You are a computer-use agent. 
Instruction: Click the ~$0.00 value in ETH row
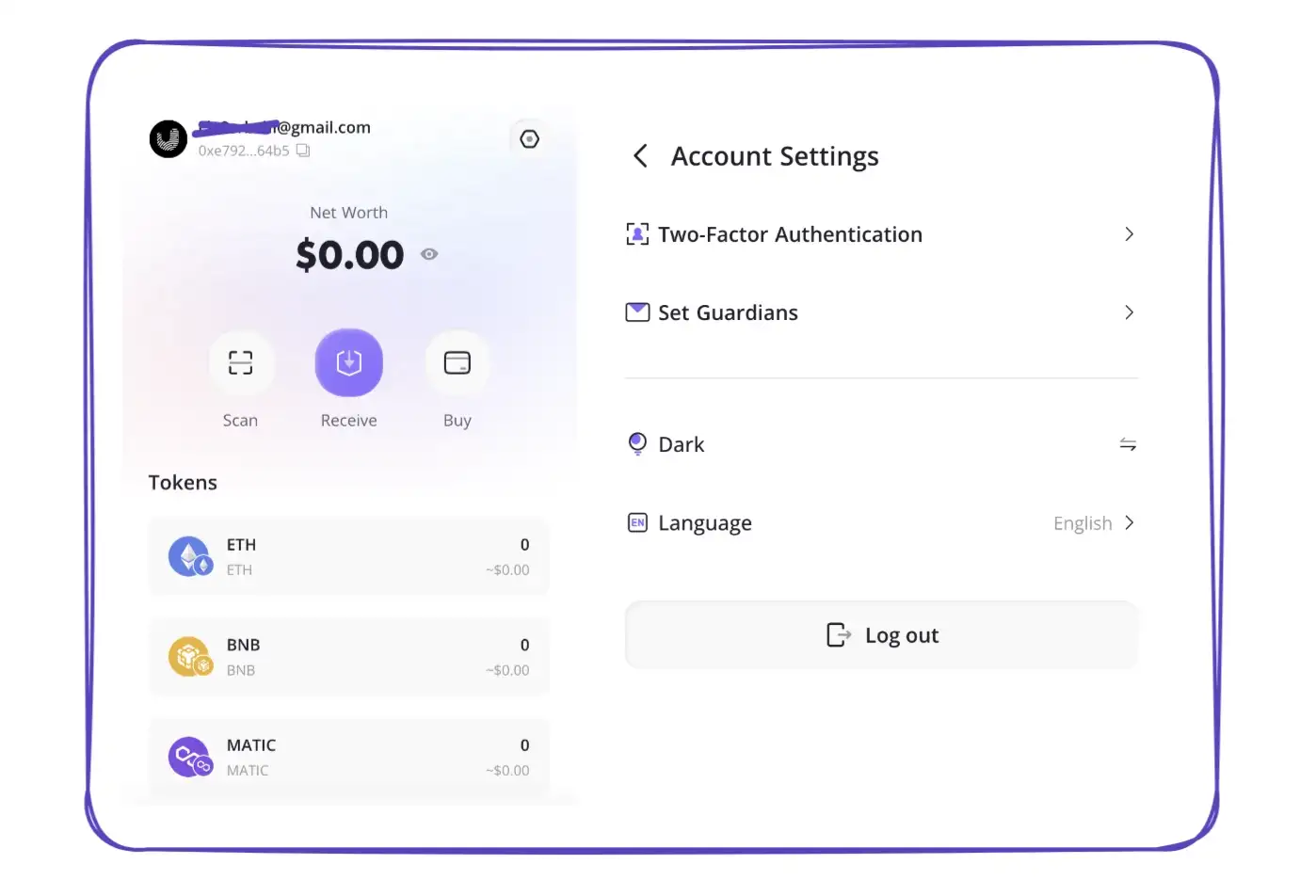[x=508, y=570]
